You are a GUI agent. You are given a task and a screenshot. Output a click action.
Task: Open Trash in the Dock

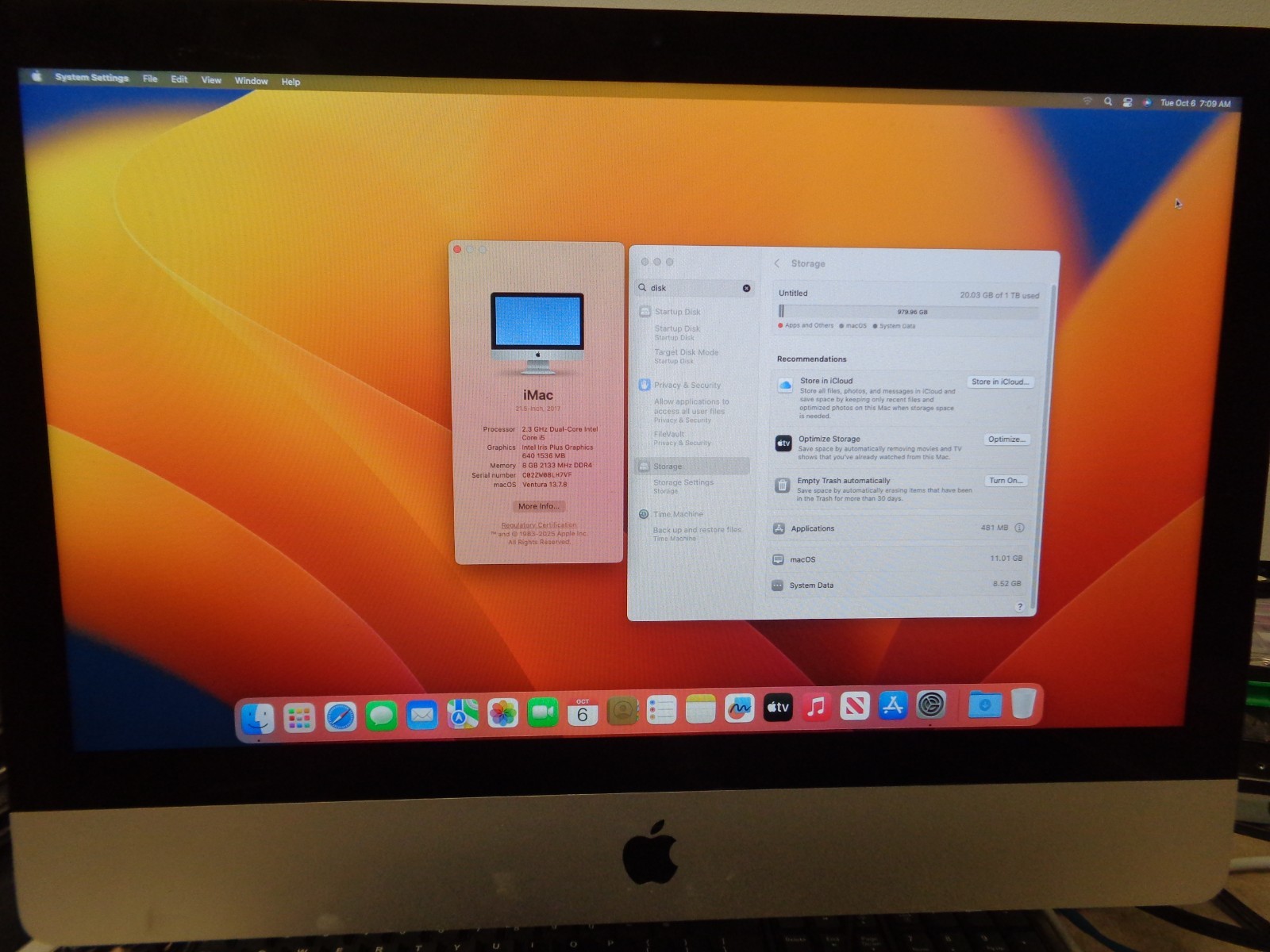point(1024,702)
